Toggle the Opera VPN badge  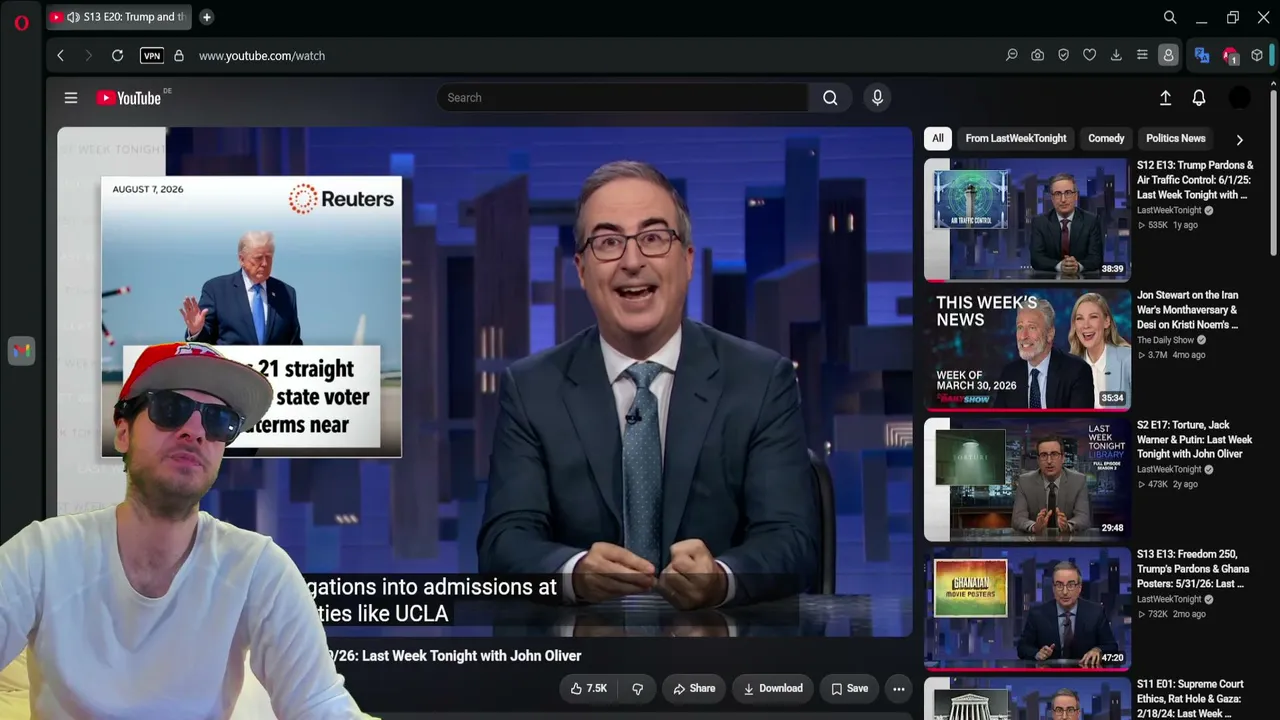point(152,56)
